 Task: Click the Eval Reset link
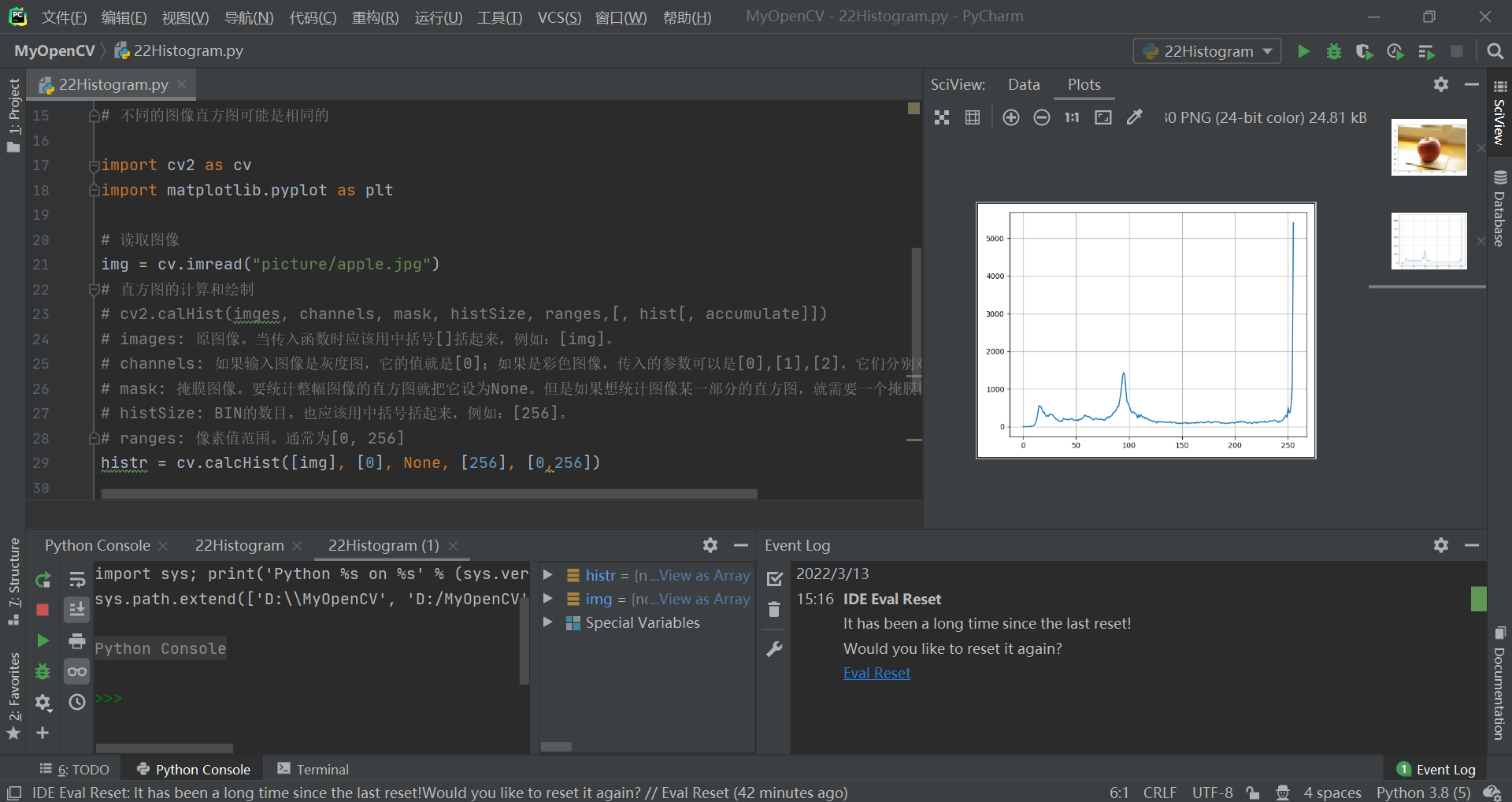pyautogui.click(x=876, y=673)
